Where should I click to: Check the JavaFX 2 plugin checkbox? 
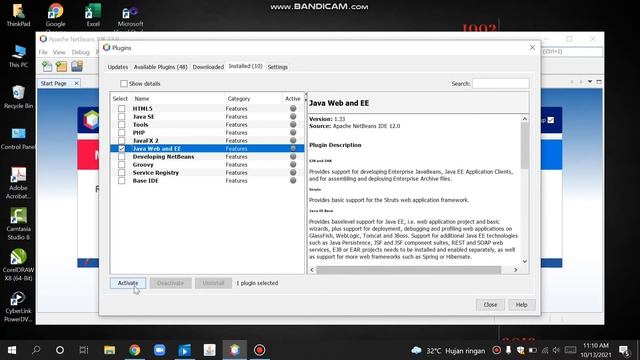click(122, 140)
